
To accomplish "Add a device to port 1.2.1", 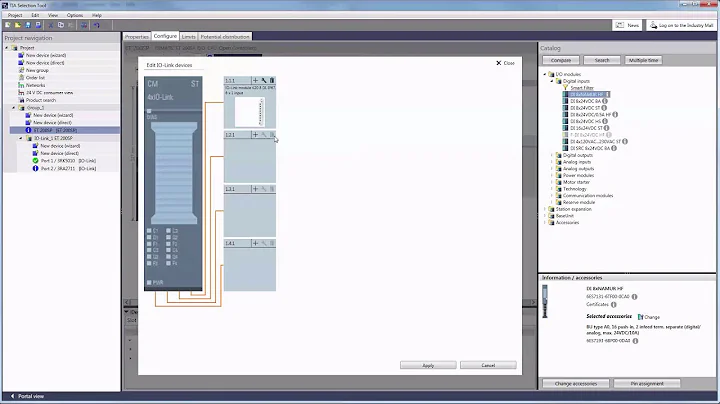I will pos(255,135).
